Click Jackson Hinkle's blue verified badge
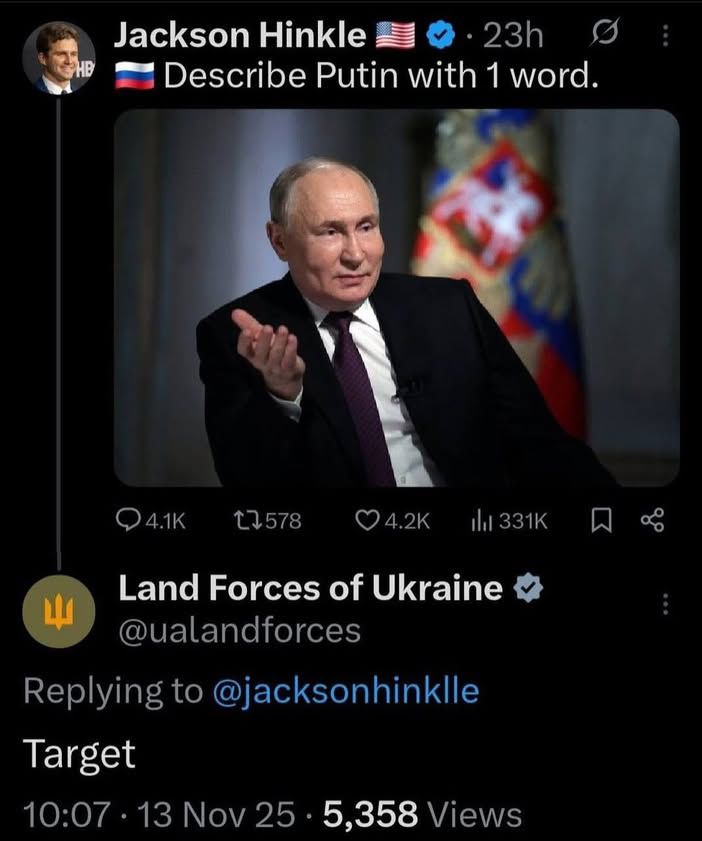This screenshot has height=841, width=702. [440, 35]
